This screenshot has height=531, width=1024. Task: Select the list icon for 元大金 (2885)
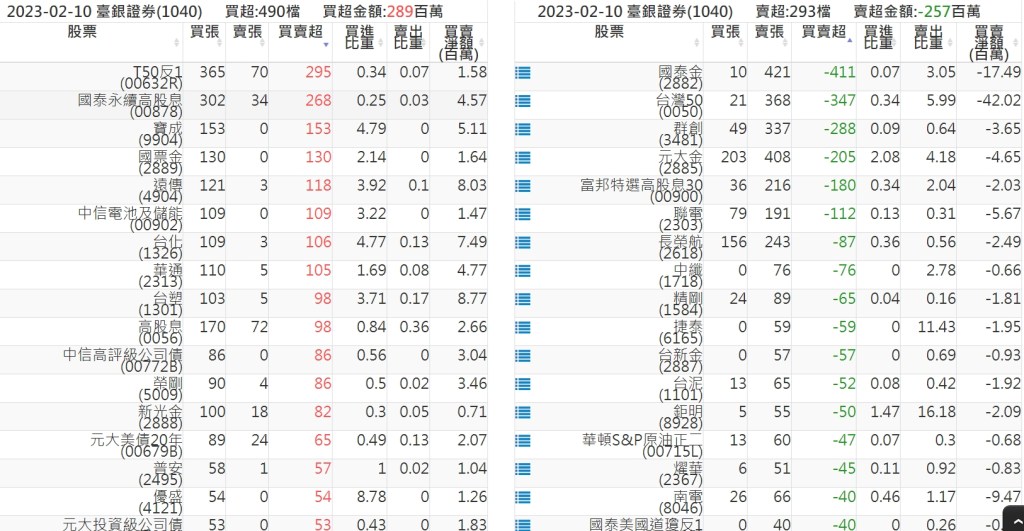522,158
